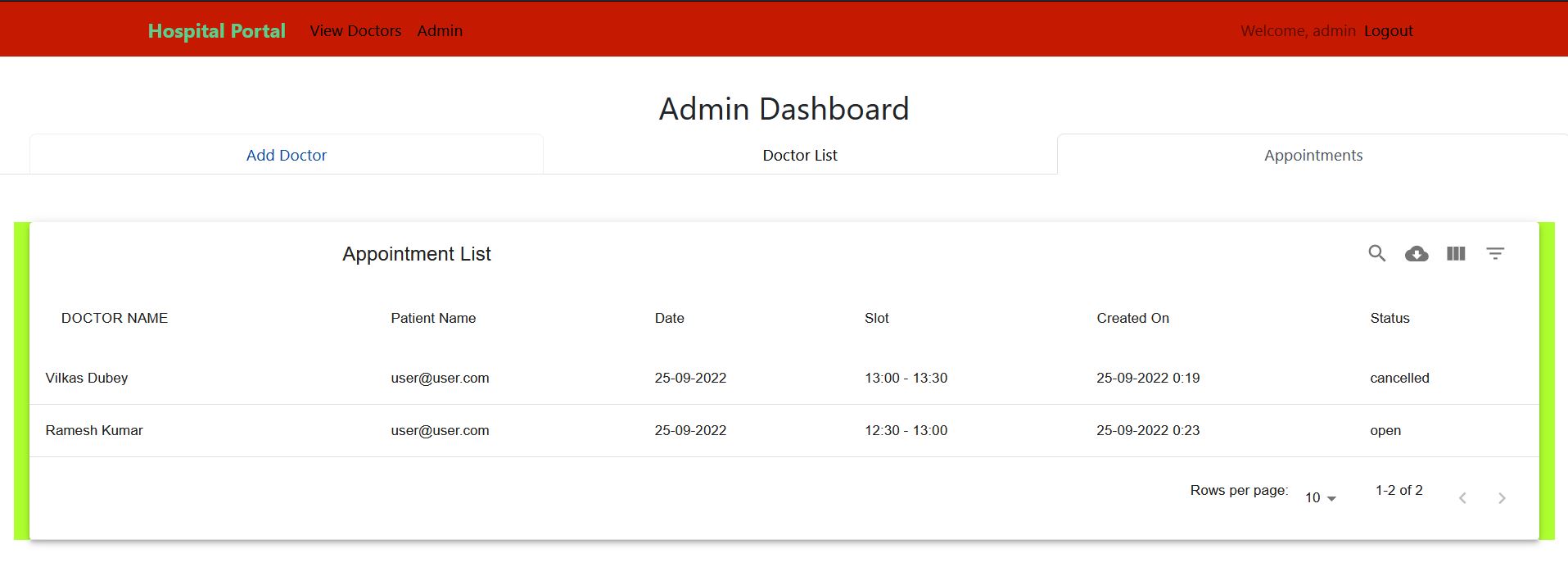Click the 25-09-2022 0:19 created cell

click(1148, 378)
